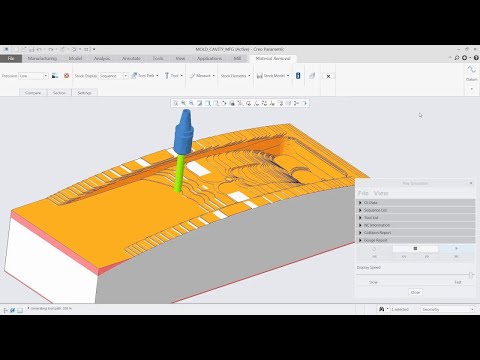Expand the Gouge Report section
Image resolution: width=480 pixels, height=360 pixels.
pos(416,240)
